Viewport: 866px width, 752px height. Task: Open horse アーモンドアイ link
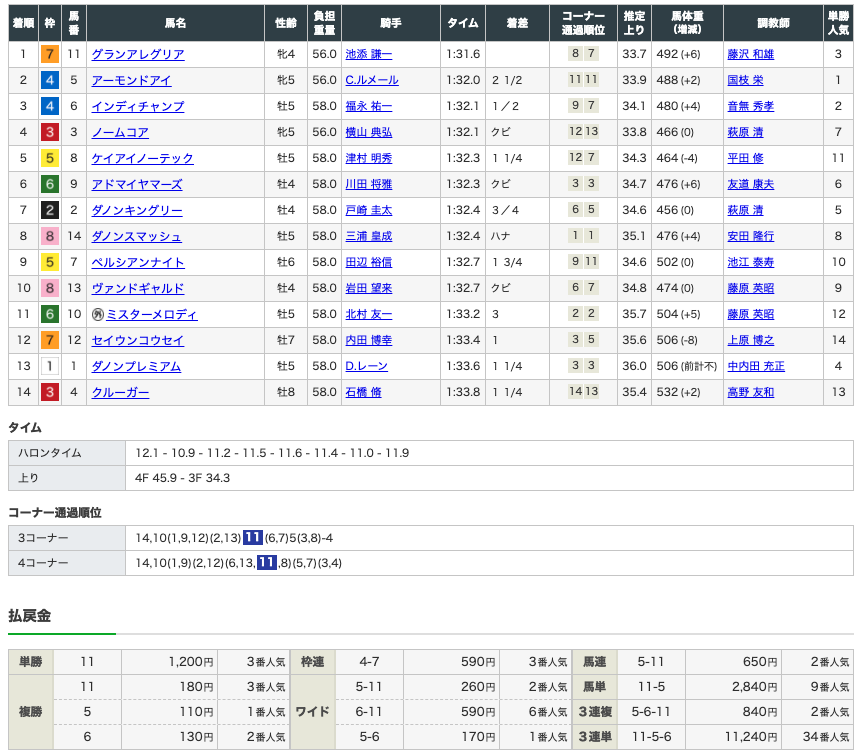click(131, 80)
